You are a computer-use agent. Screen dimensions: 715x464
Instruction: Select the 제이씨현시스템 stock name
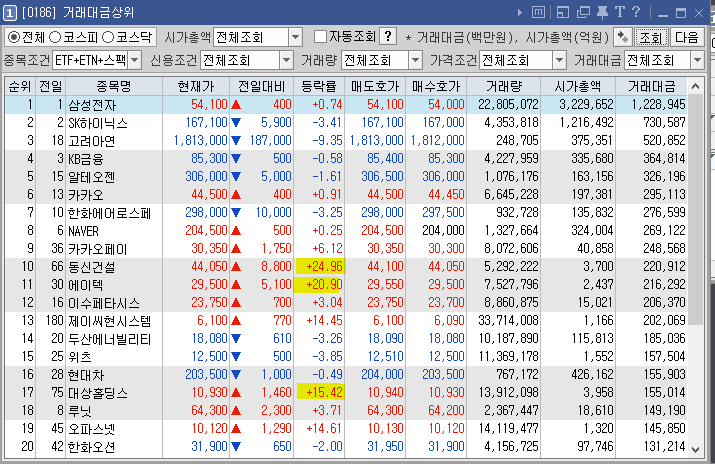109,321
